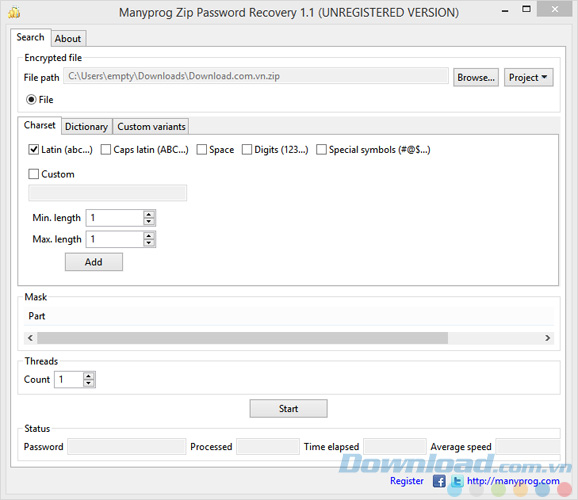578x500 pixels.
Task: Click the Mask horizontal scrollbar thumb
Action: coord(243,338)
